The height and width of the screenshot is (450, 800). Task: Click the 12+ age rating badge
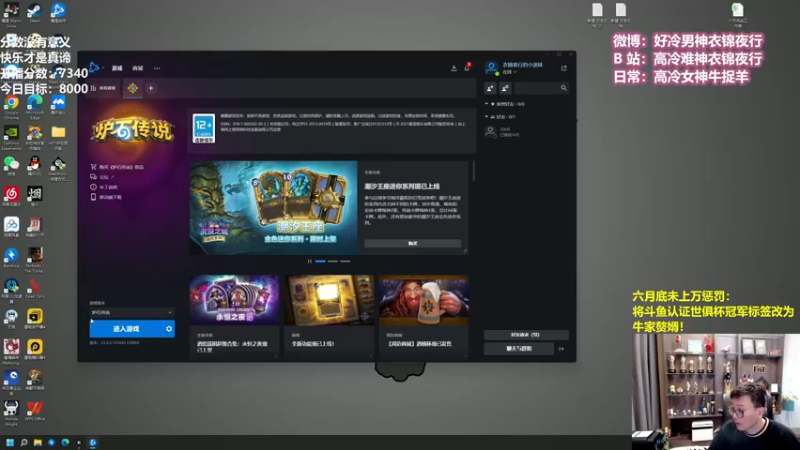204,128
